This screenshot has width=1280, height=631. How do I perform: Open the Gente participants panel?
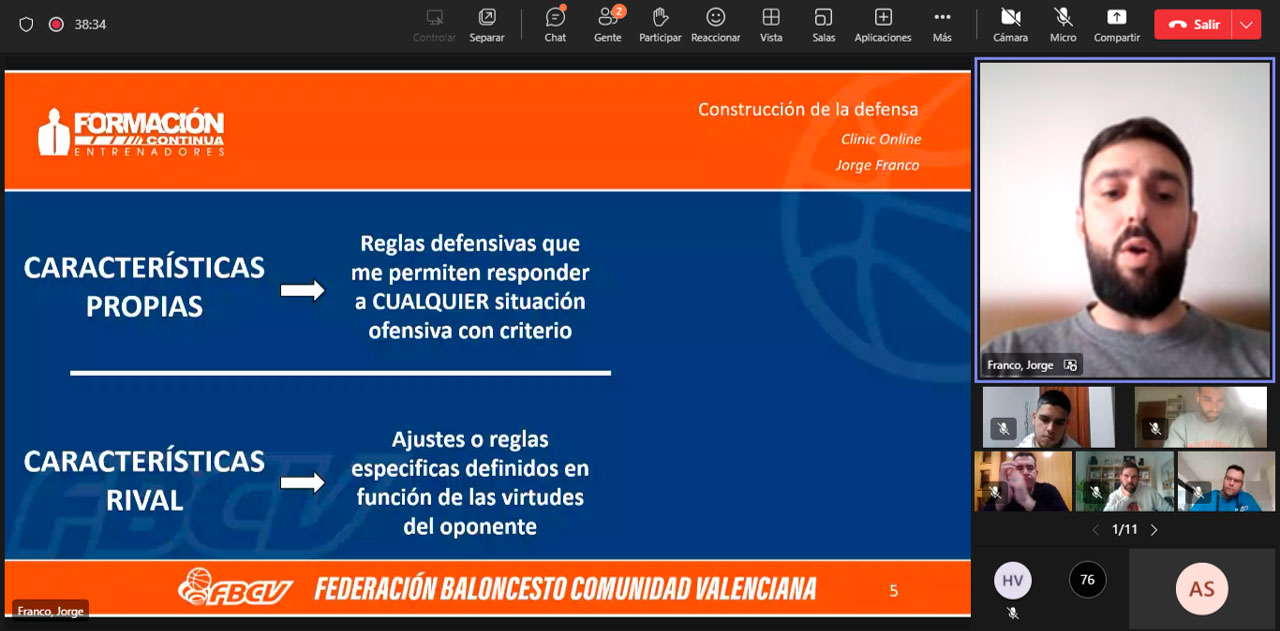tap(608, 25)
